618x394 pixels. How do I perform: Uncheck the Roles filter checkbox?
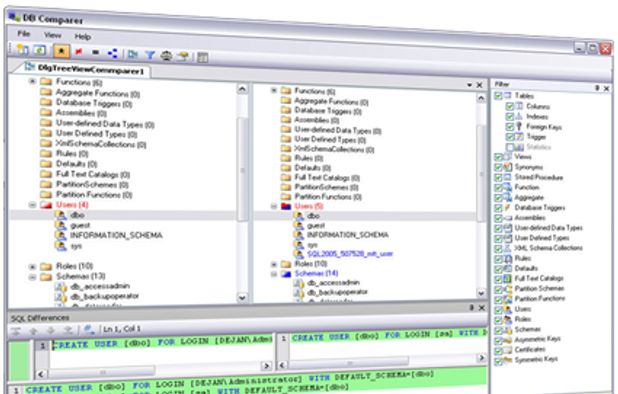tap(499, 320)
